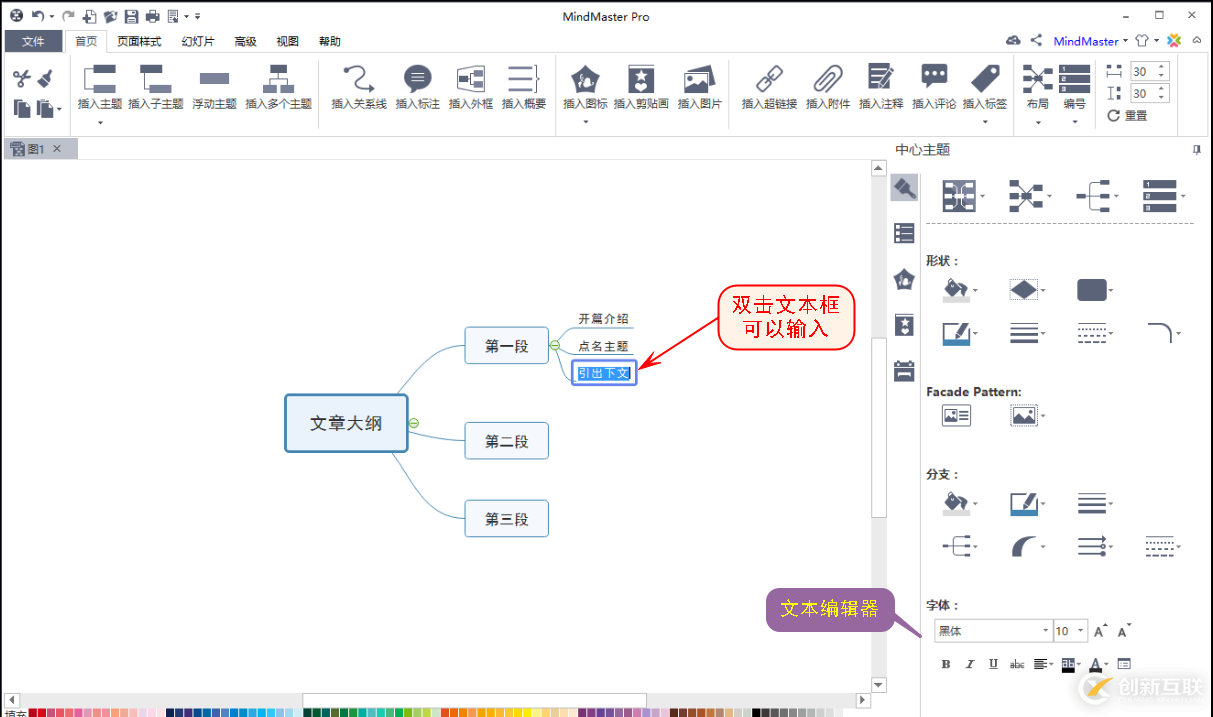Switch to 页面样式 tab
Screen dimensions: 1213x717
(x=138, y=41)
